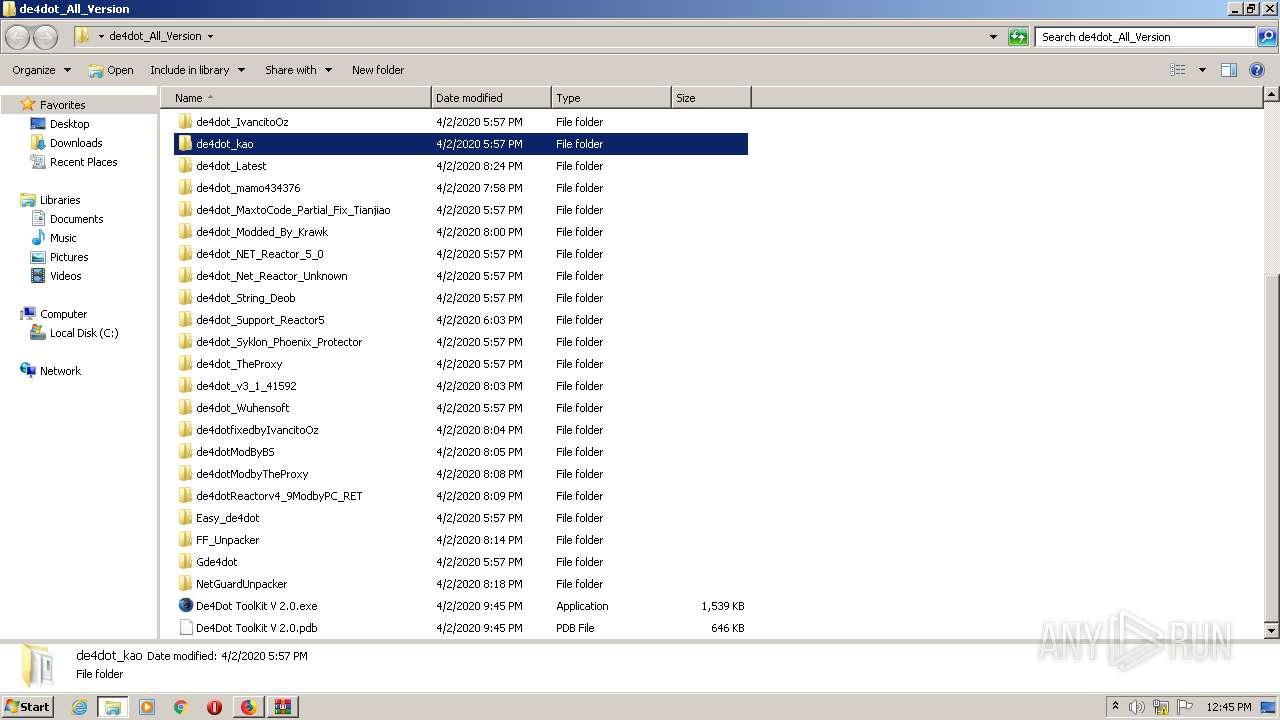
Task: Open Recent Places in navigation pane
Action: pos(83,162)
